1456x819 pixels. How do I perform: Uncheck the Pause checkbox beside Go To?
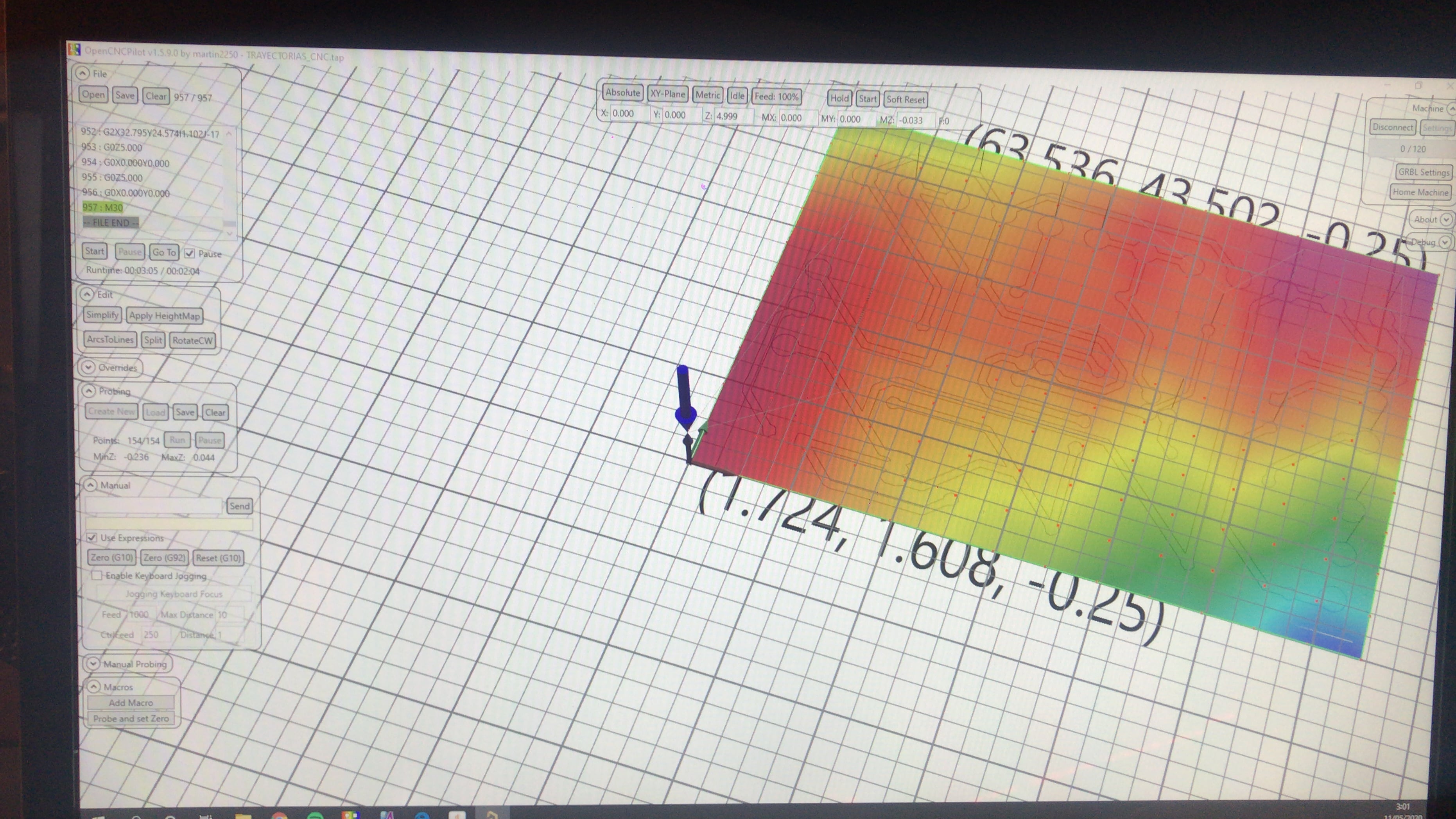[x=190, y=254]
